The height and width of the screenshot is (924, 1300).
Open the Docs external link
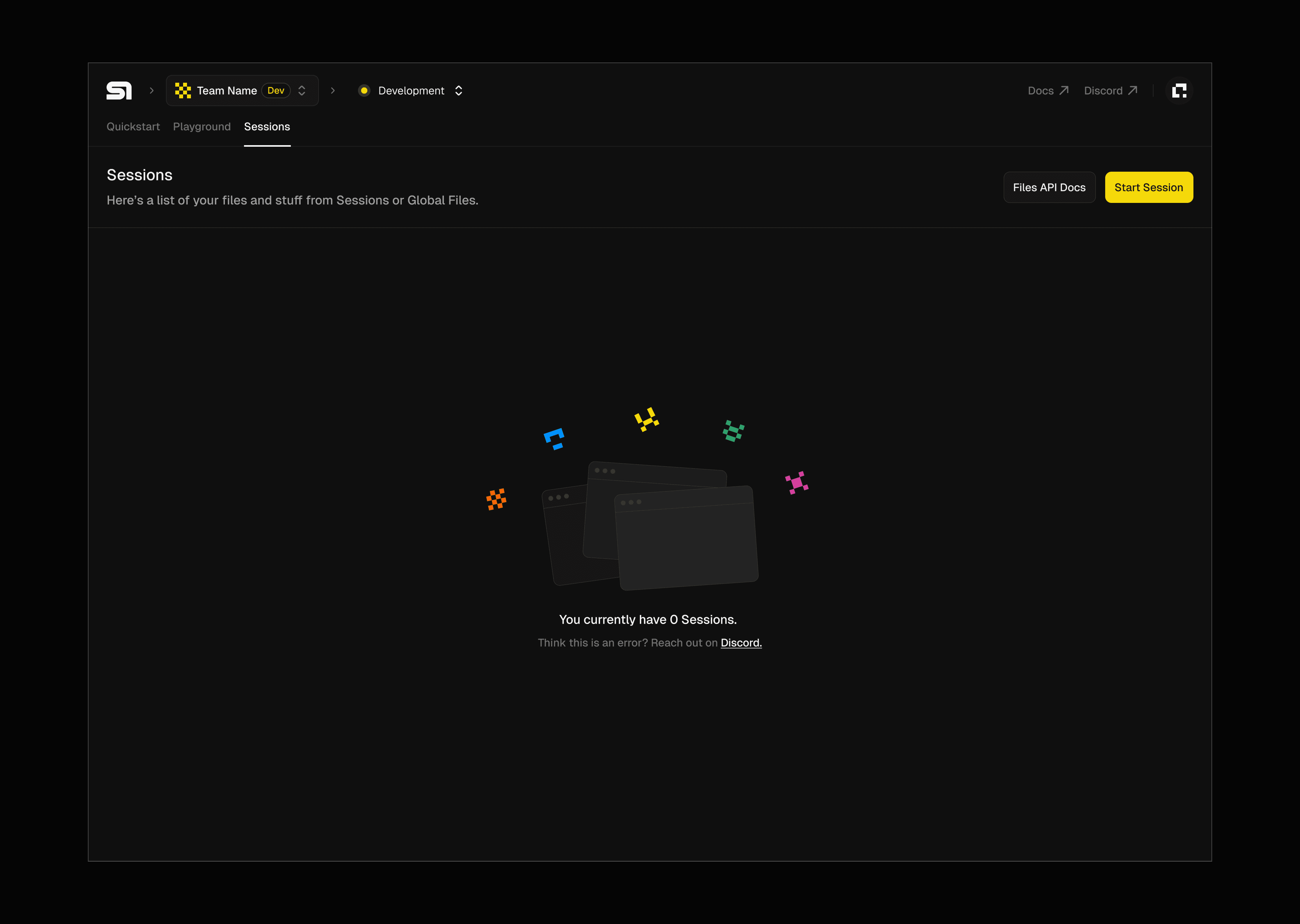(1048, 91)
